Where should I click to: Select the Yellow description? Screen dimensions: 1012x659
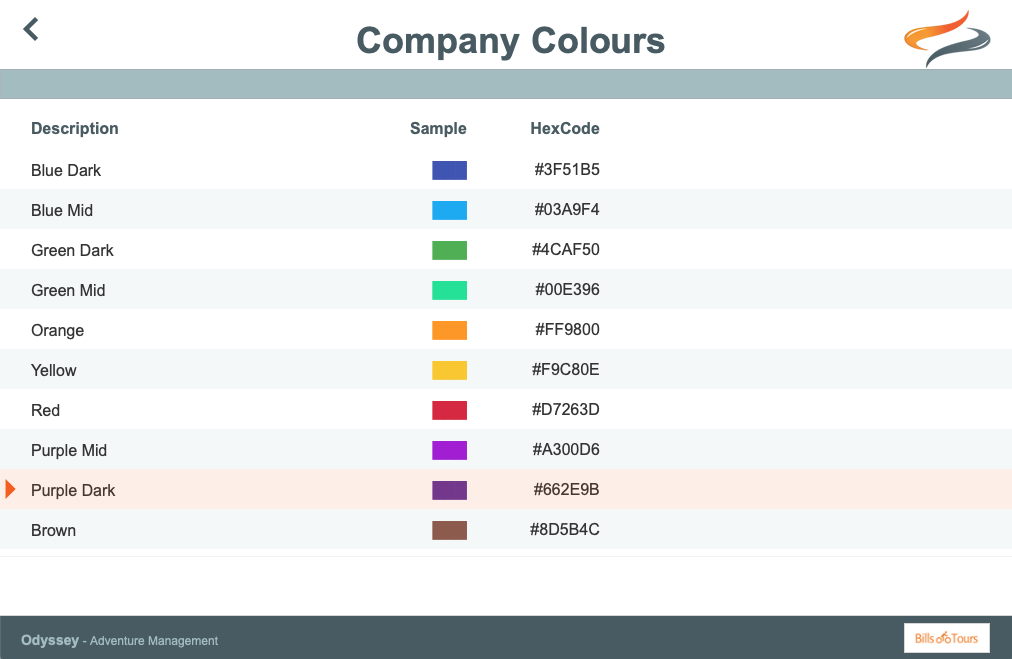click(54, 370)
